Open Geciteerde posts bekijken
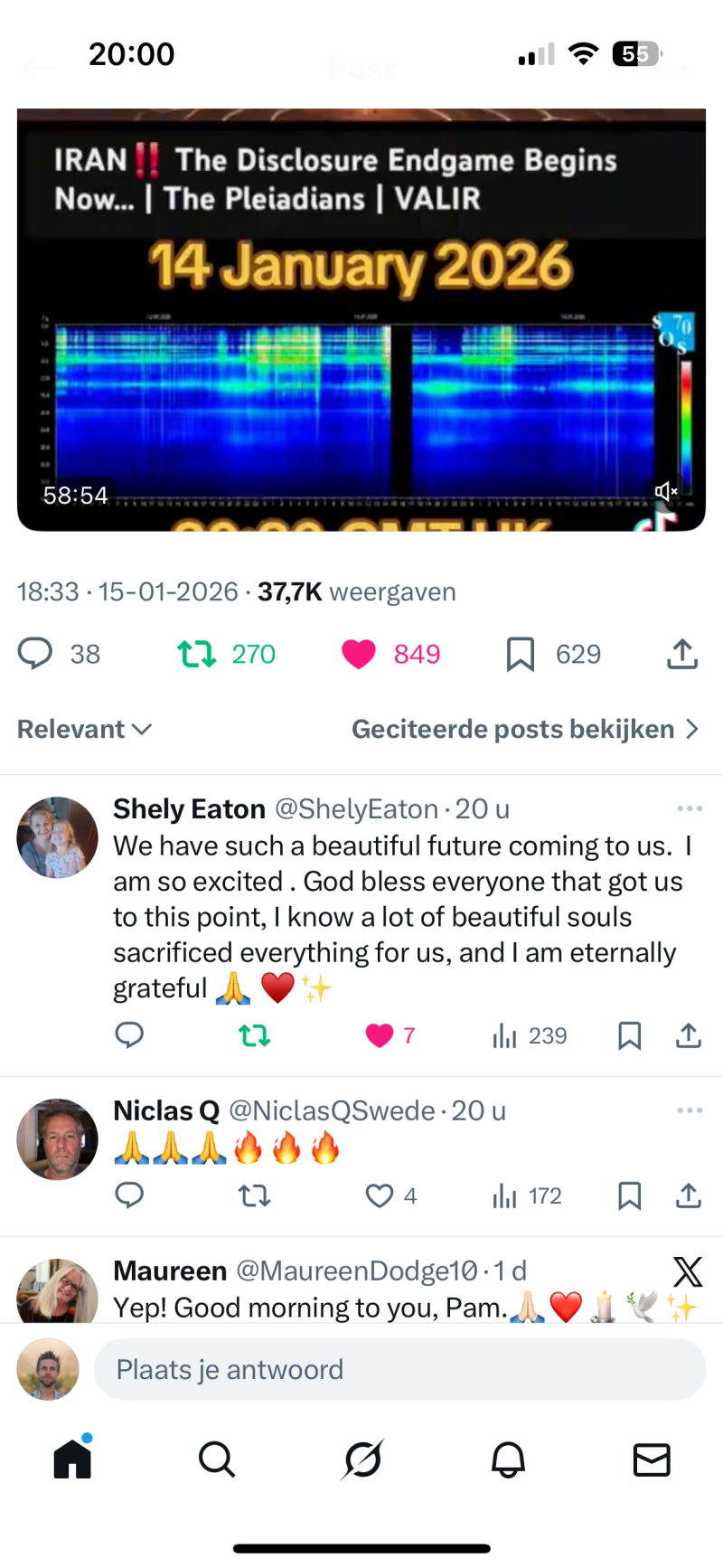 524,729
